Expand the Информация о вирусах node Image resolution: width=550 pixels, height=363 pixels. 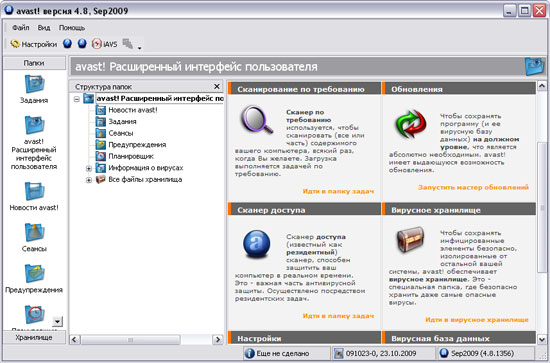click(x=89, y=168)
